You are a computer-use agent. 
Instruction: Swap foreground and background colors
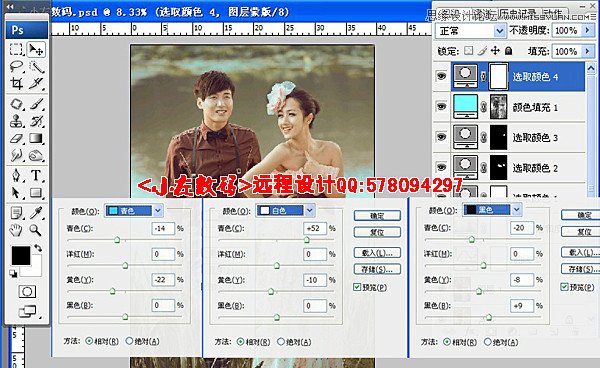tap(38, 248)
